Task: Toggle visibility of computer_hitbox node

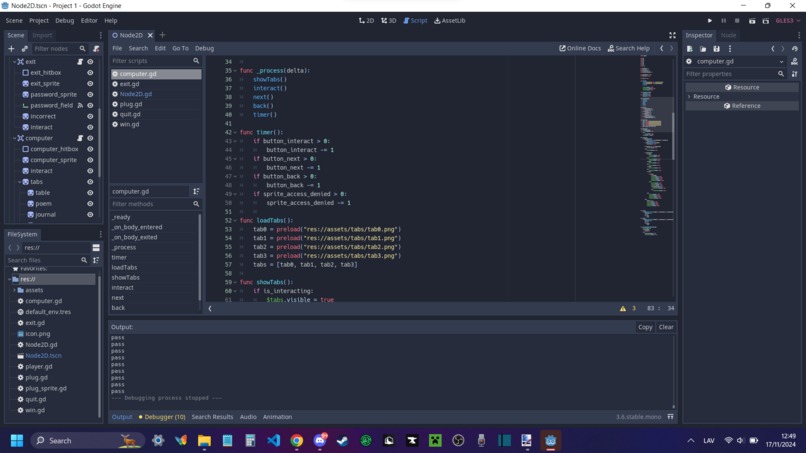Action: (x=90, y=149)
